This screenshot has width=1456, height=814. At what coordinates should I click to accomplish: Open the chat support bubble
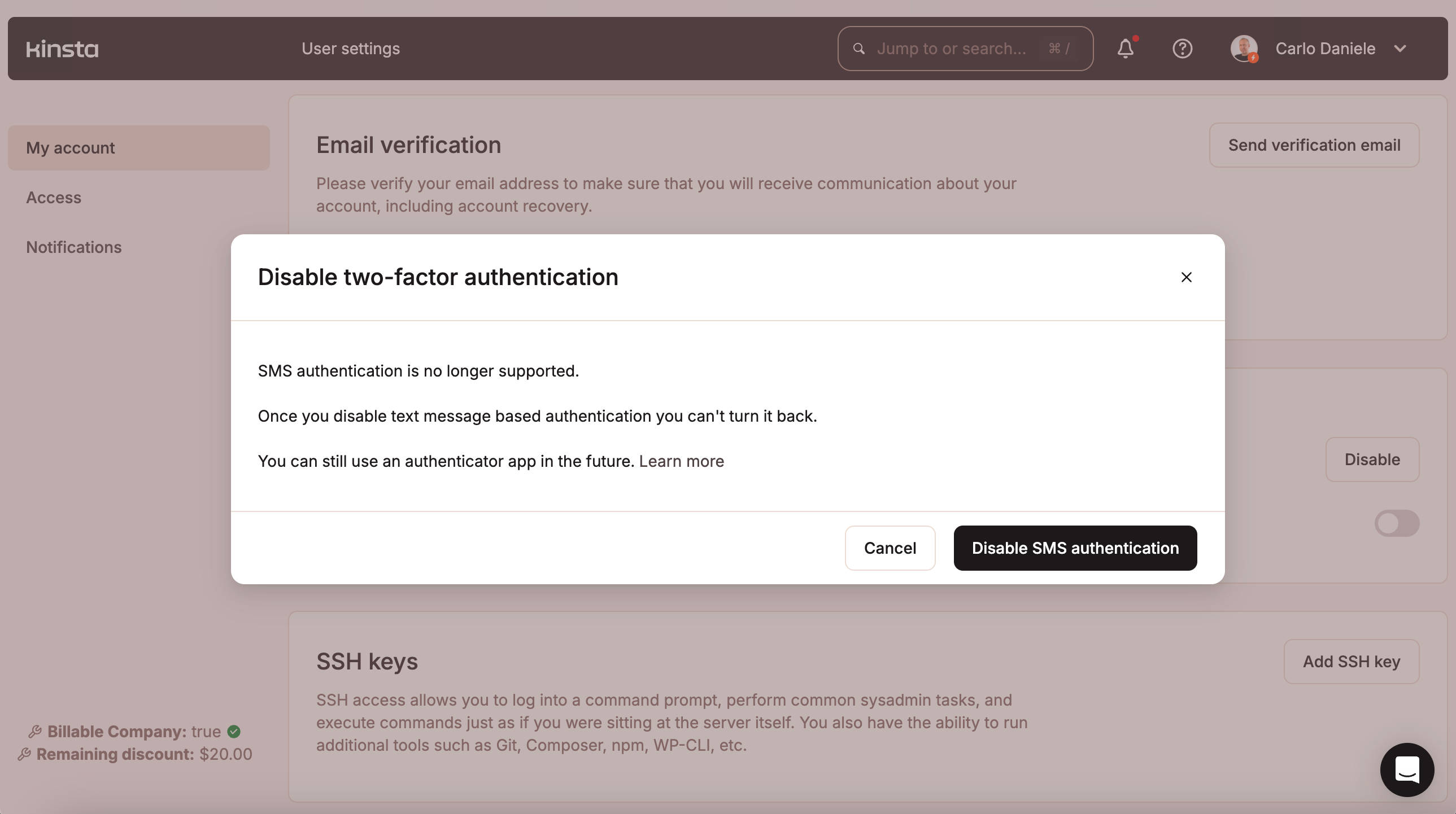pos(1407,770)
